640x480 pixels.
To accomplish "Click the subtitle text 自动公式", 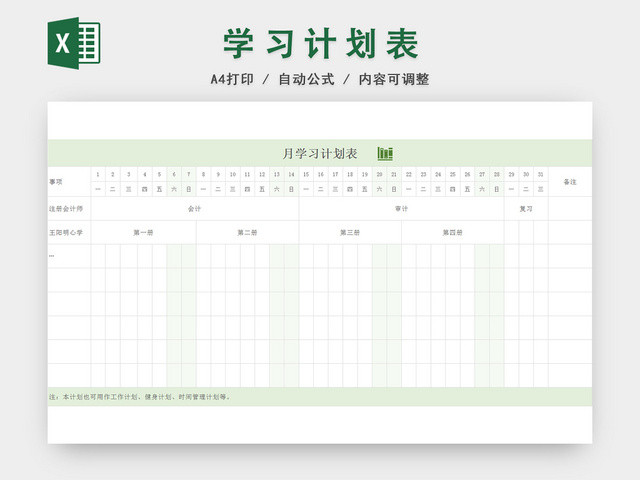I will coord(306,79).
